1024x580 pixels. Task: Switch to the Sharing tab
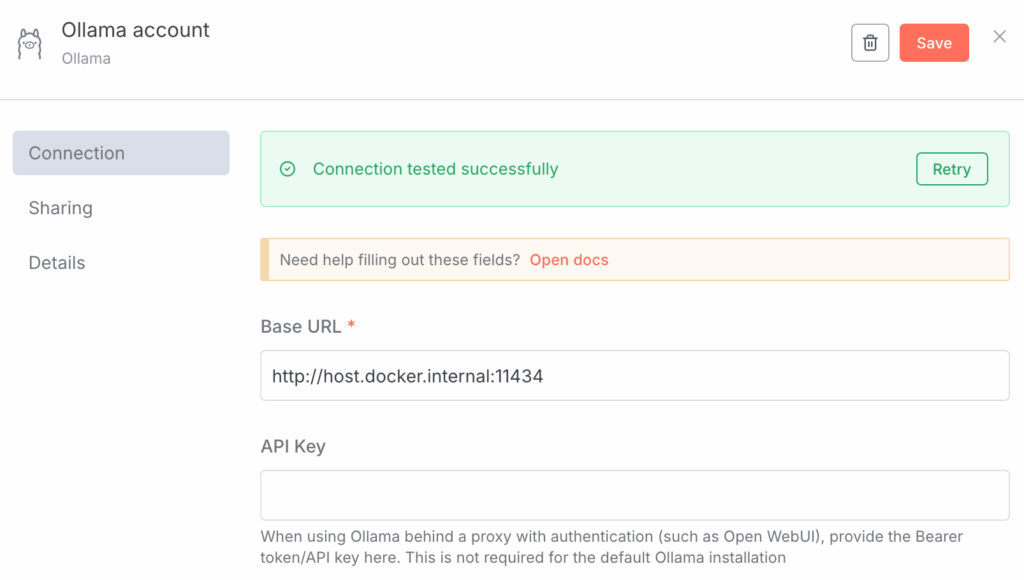[61, 208]
